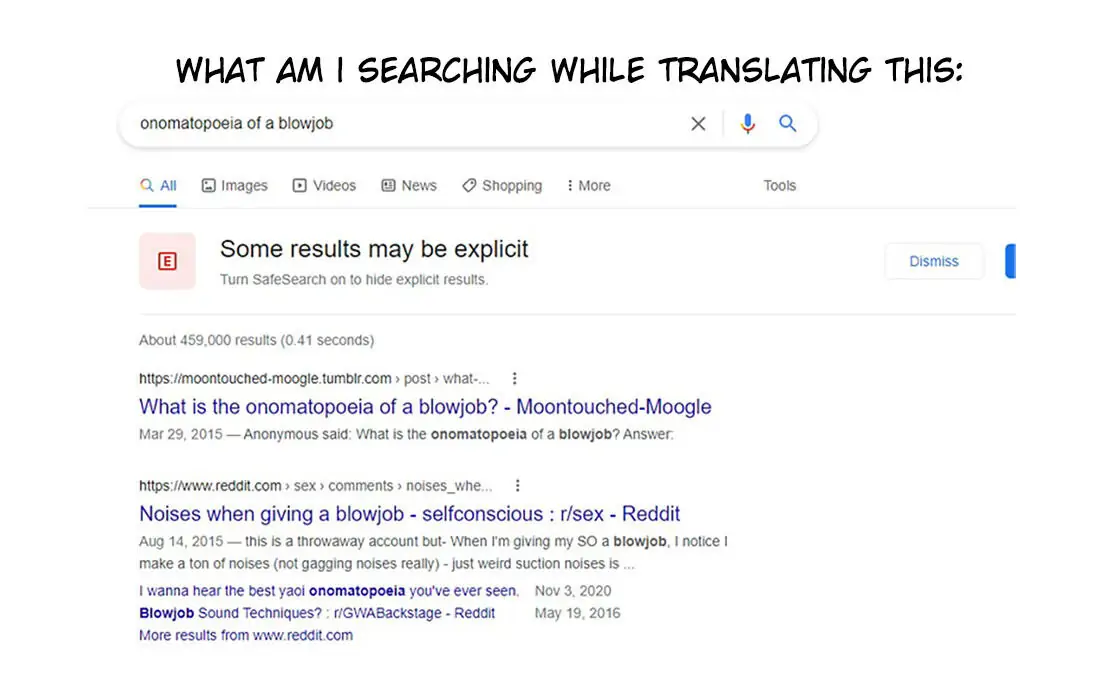Open options for the tumblr result
The width and height of the screenshot is (1100, 685).
pos(515,379)
